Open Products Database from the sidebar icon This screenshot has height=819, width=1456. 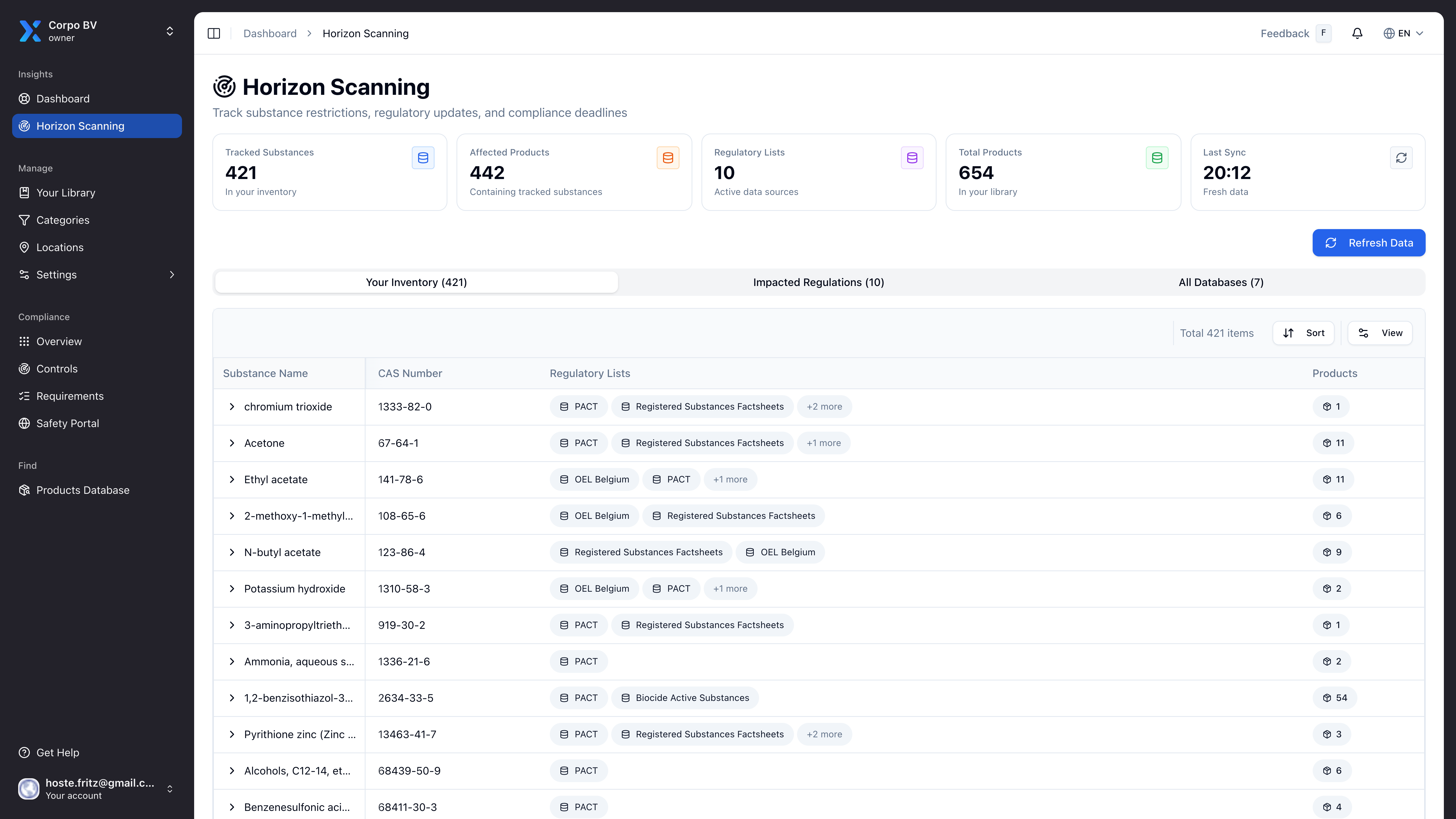tap(24, 490)
